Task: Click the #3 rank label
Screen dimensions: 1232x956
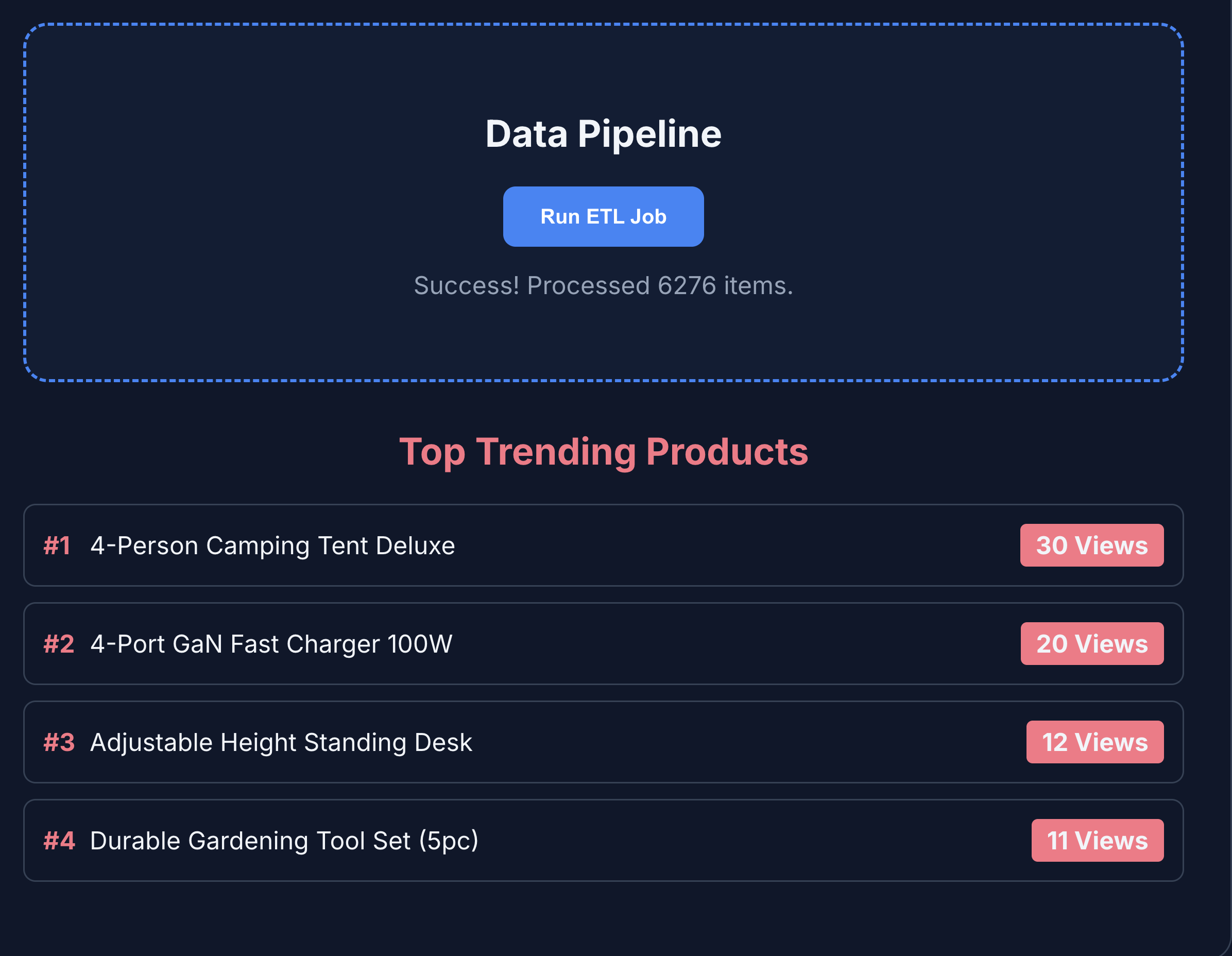Action: point(59,742)
